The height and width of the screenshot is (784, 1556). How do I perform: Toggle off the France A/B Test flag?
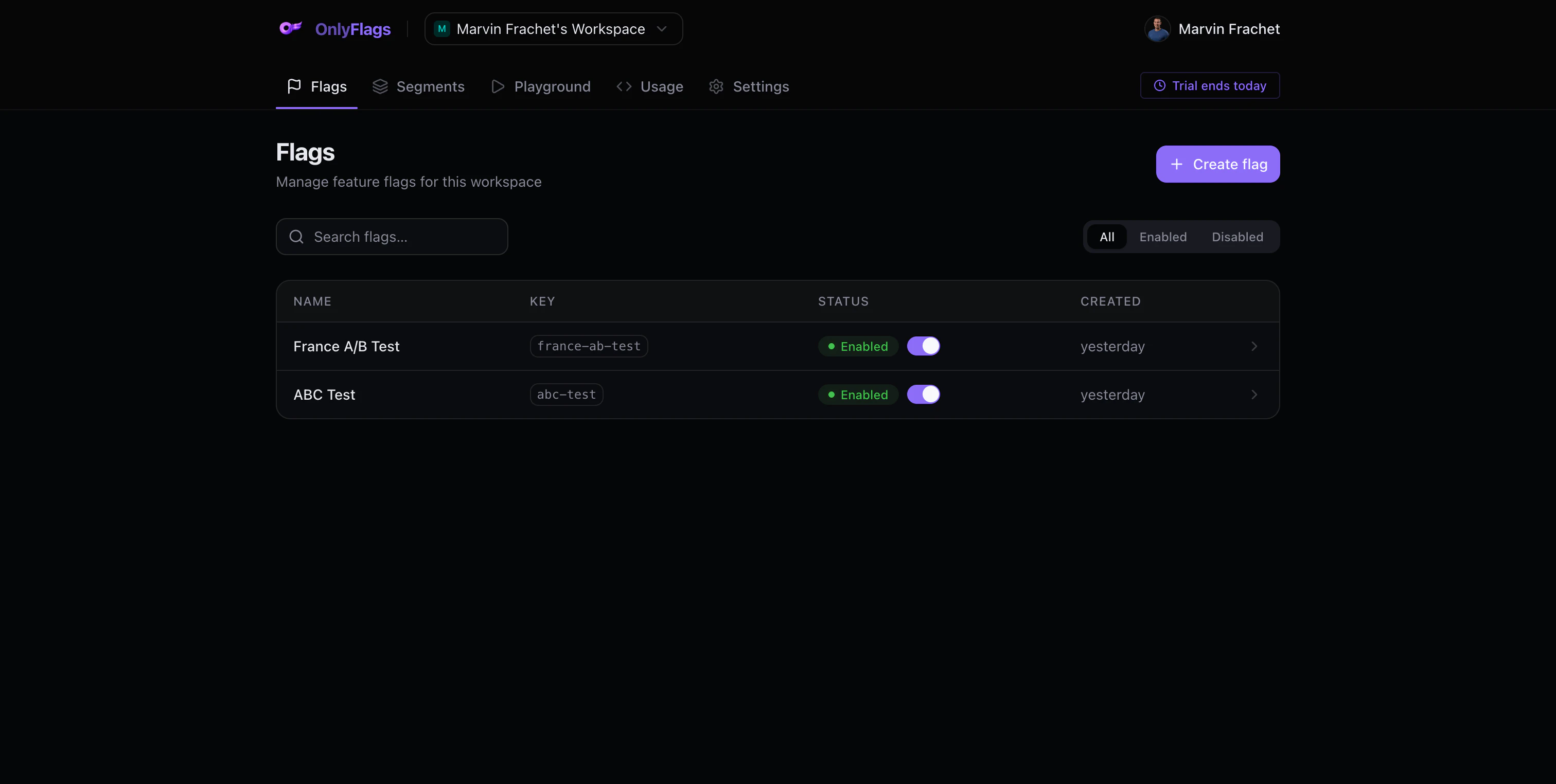pyautogui.click(x=923, y=346)
